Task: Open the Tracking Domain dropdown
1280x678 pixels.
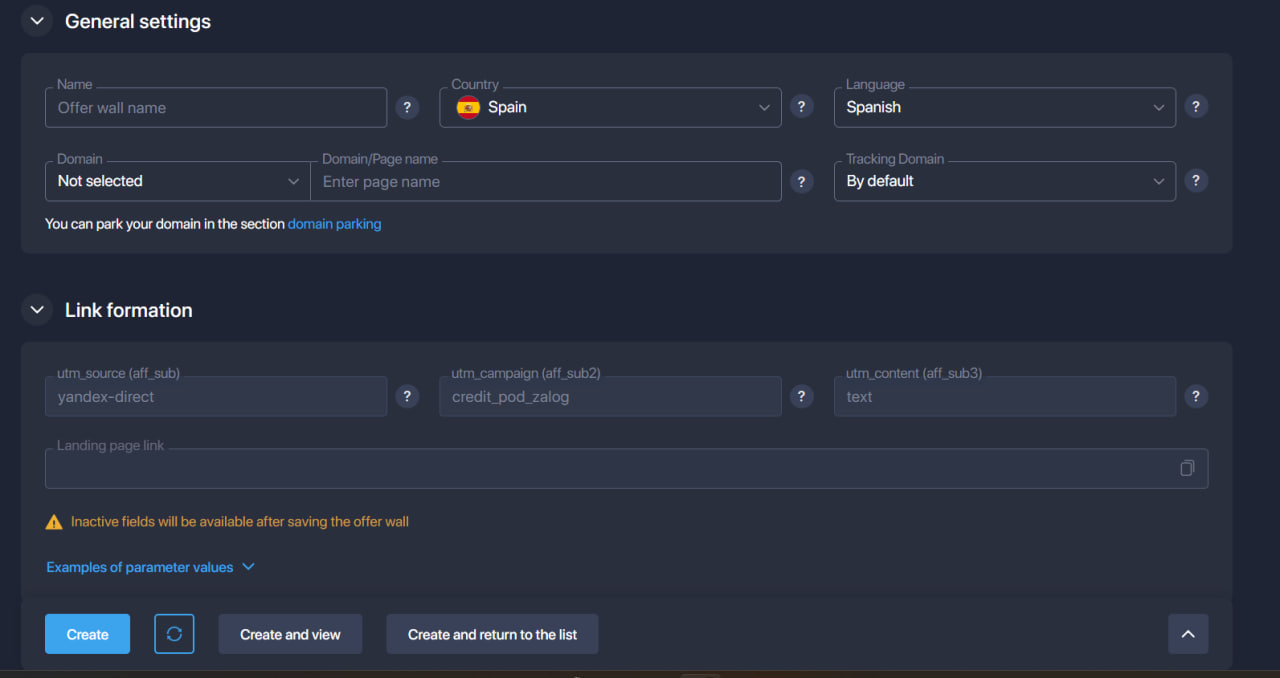Action: [1004, 181]
